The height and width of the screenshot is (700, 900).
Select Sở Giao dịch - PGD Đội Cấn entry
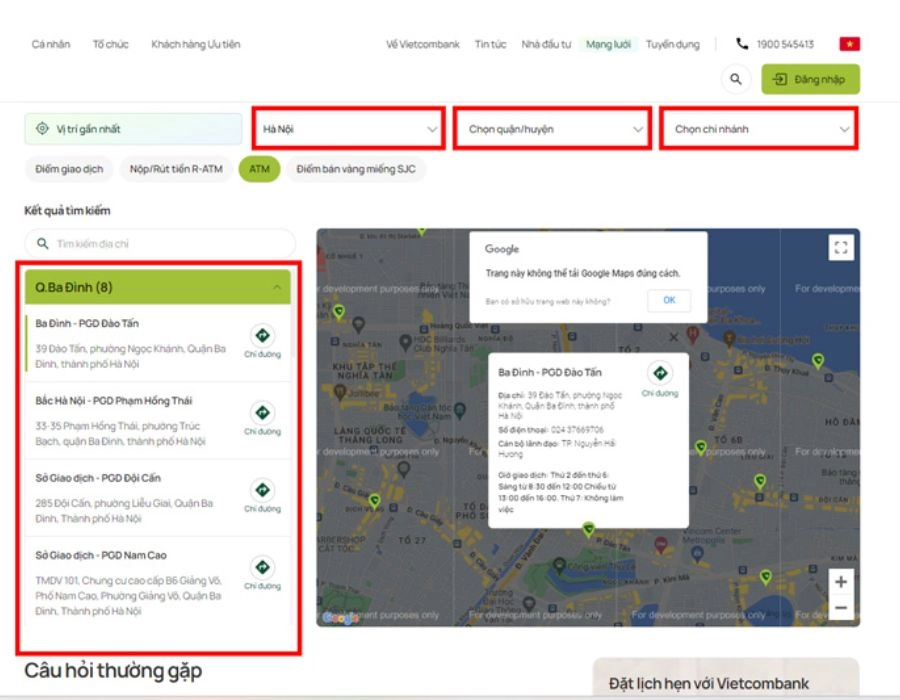click(158, 498)
